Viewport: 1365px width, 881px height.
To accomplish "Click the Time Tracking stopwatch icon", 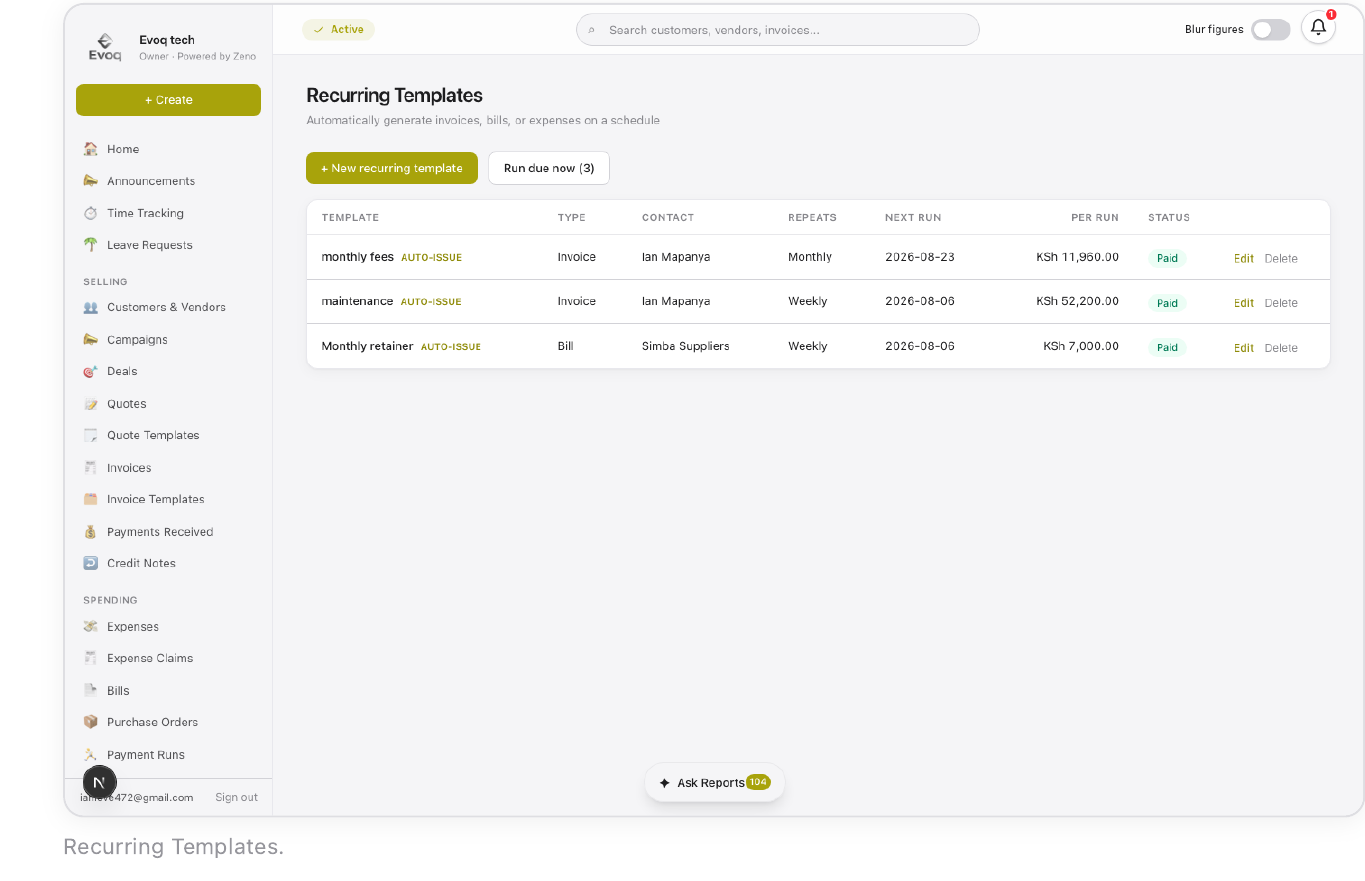I will [91, 213].
